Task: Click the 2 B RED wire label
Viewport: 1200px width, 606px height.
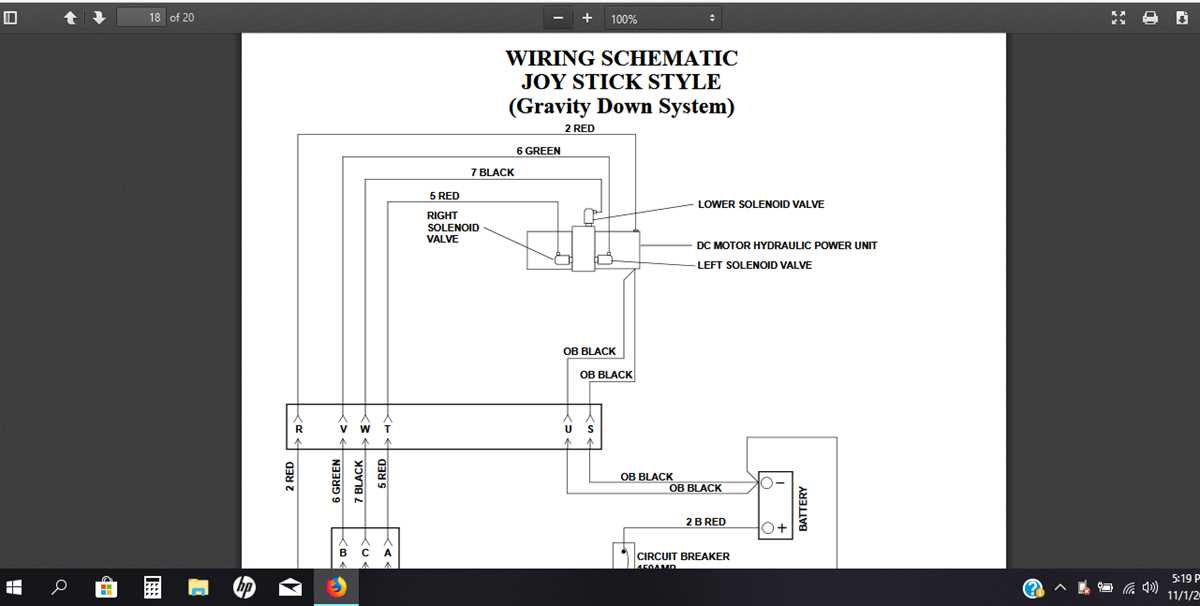Action: [706, 522]
